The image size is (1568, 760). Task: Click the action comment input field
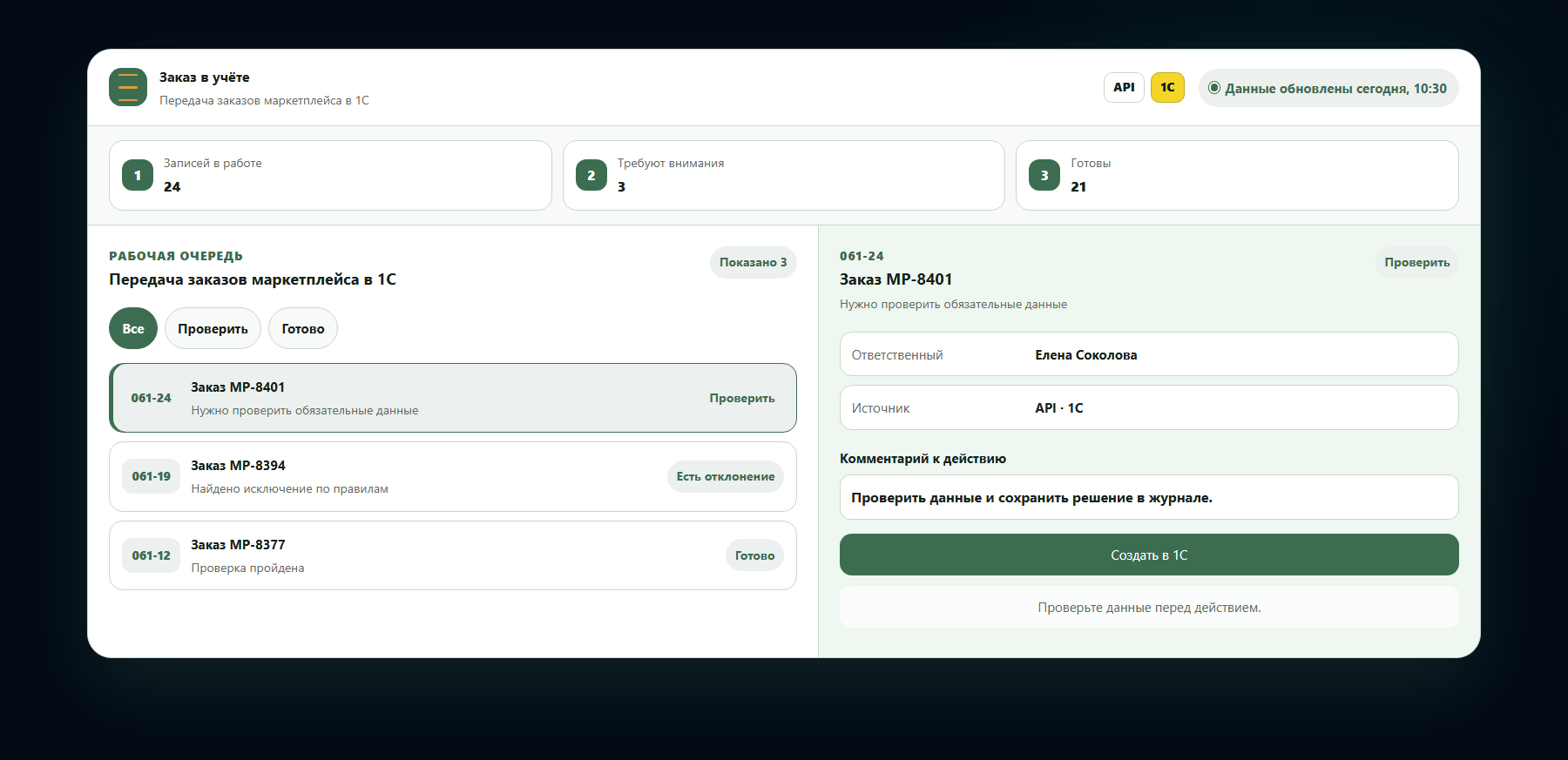1149,497
